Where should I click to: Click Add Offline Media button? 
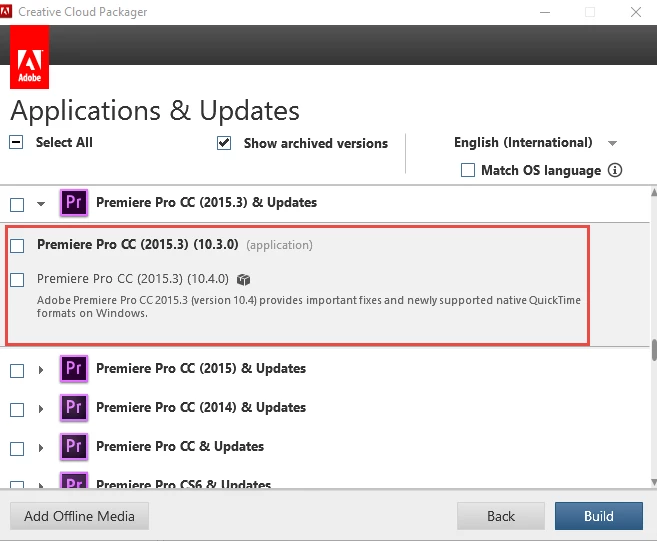[x=79, y=516]
